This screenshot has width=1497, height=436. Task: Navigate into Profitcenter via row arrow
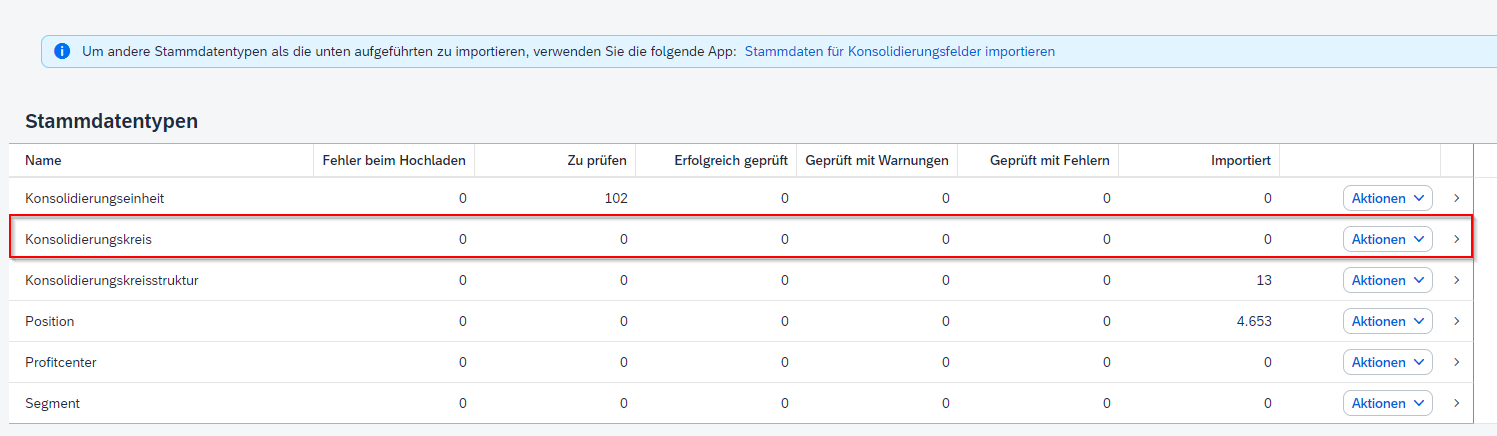[1456, 362]
